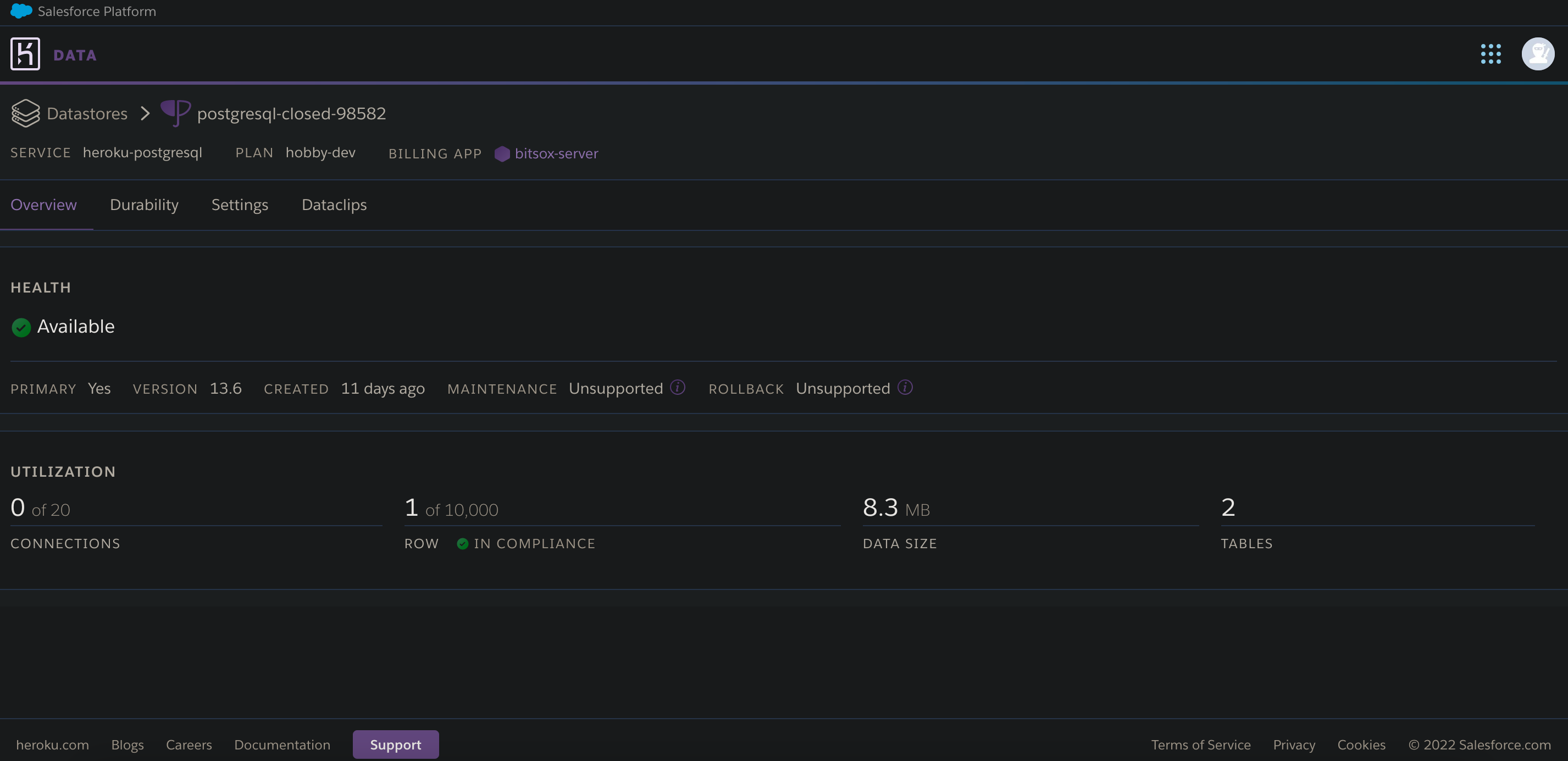The image size is (1568, 761).
Task: Click the © 2022 Salesforce.com text
Action: pos(1479,745)
